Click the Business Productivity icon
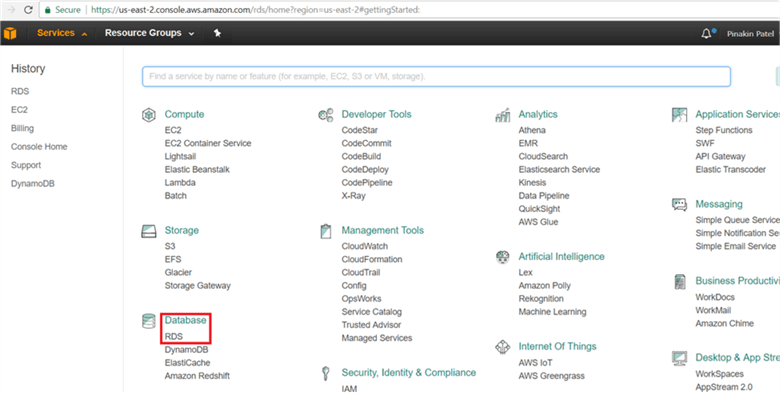 click(680, 281)
